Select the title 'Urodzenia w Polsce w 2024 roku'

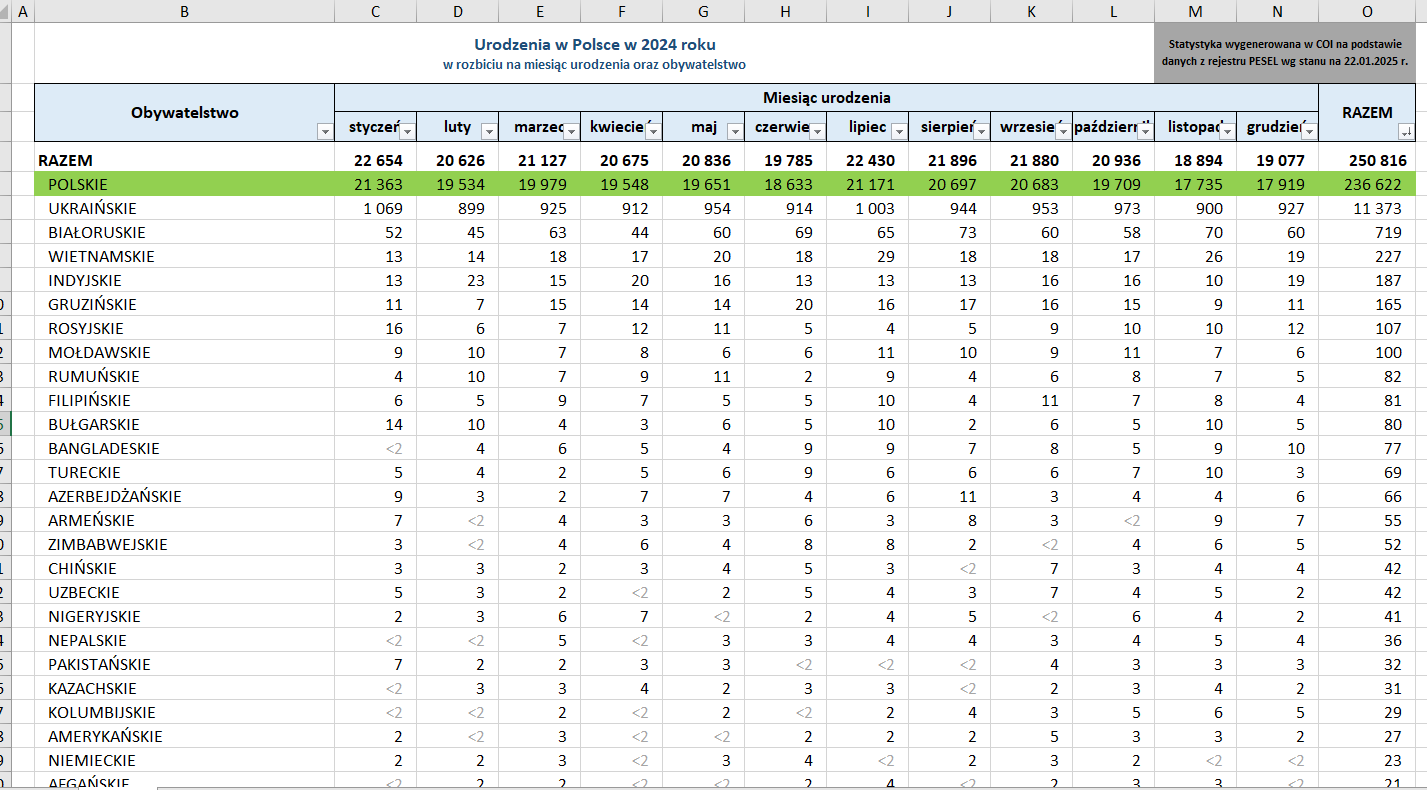[x=594, y=45]
